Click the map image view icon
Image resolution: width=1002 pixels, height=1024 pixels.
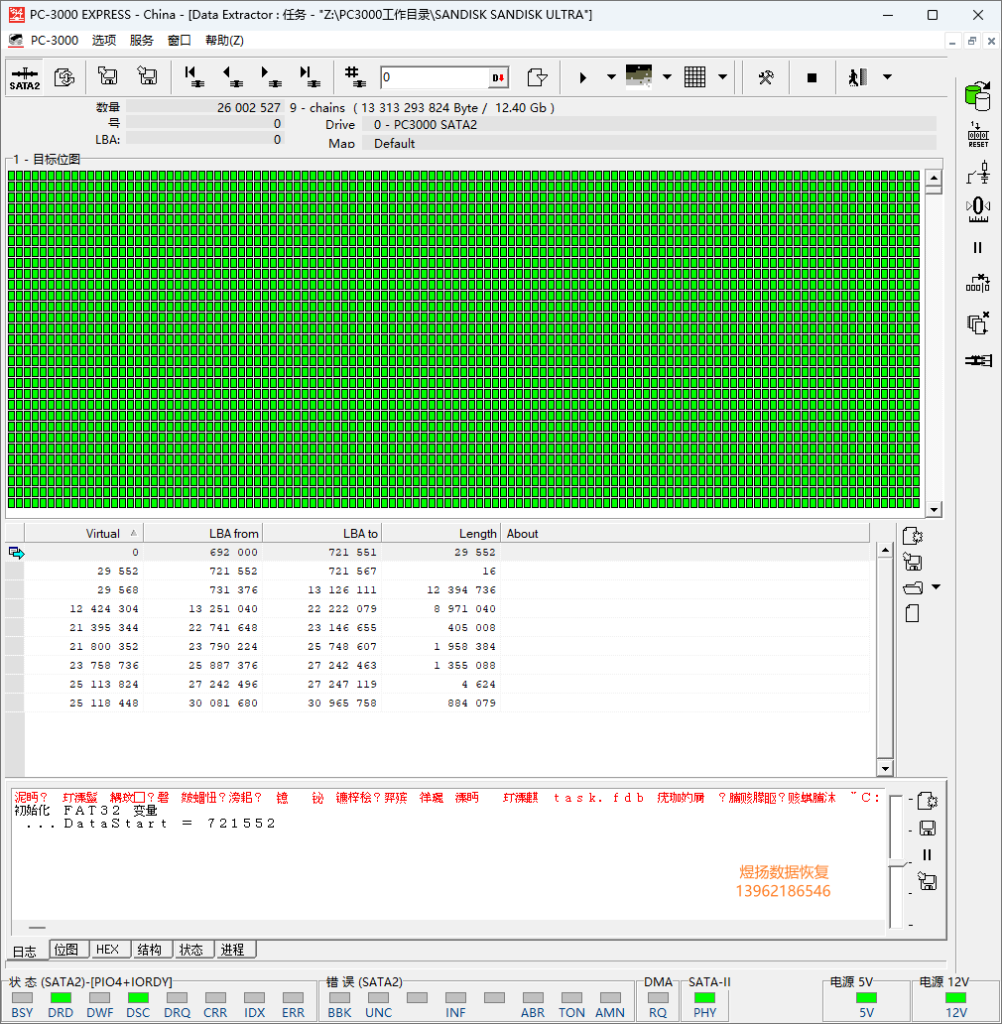[639, 76]
